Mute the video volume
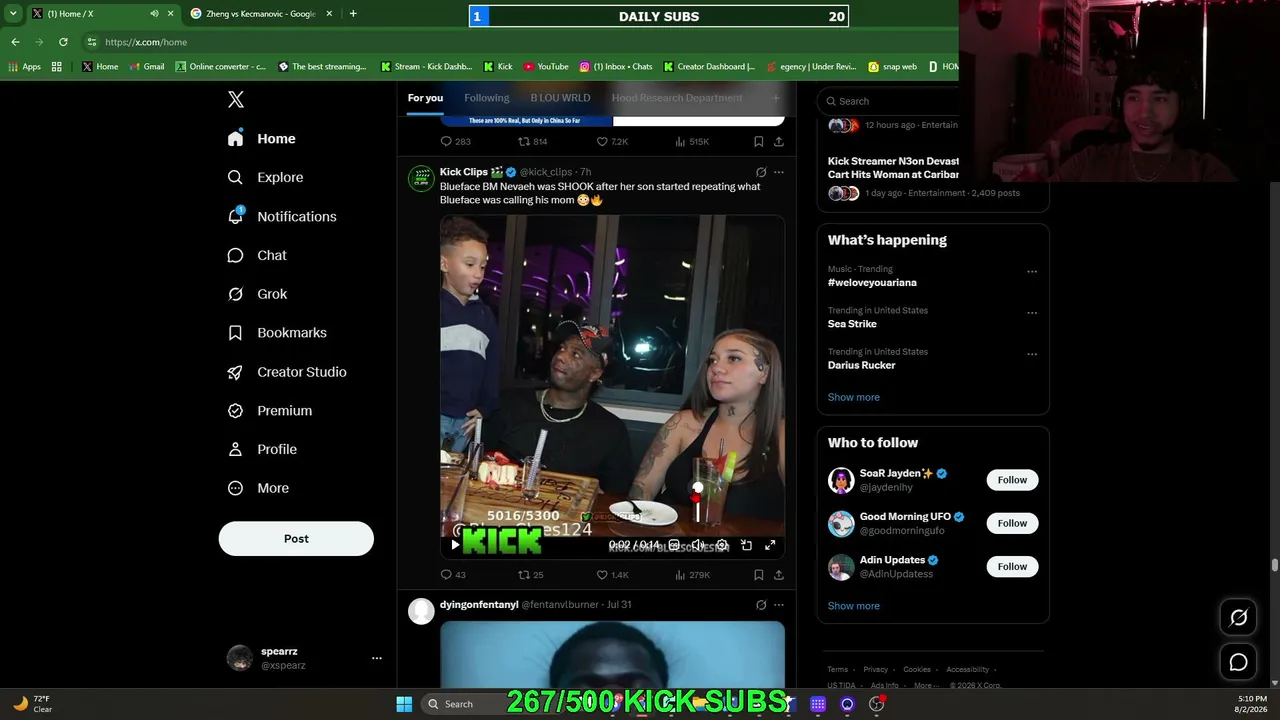 (698, 545)
